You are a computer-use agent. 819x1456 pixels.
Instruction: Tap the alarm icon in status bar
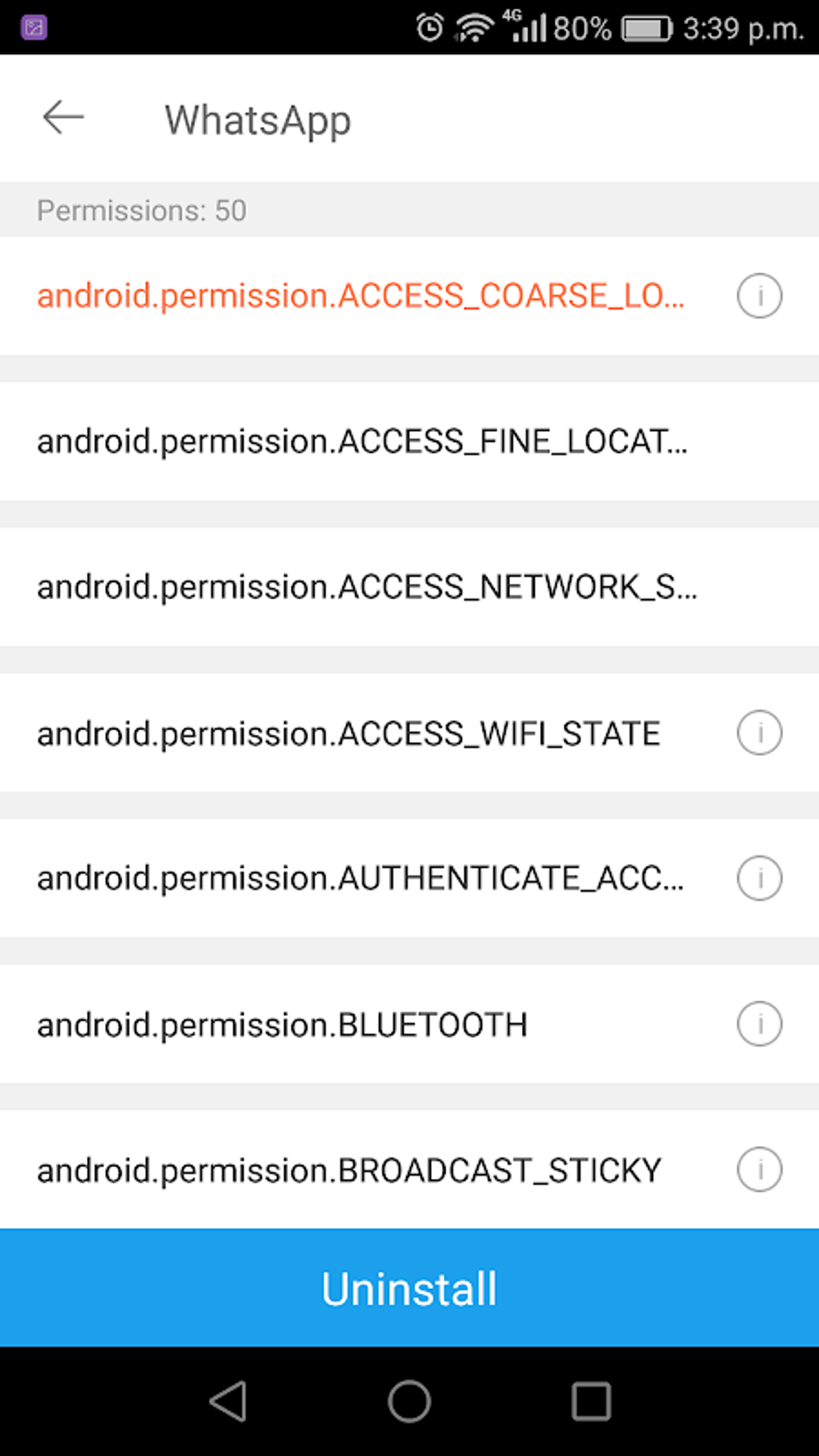pyautogui.click(x=430, y=28)
